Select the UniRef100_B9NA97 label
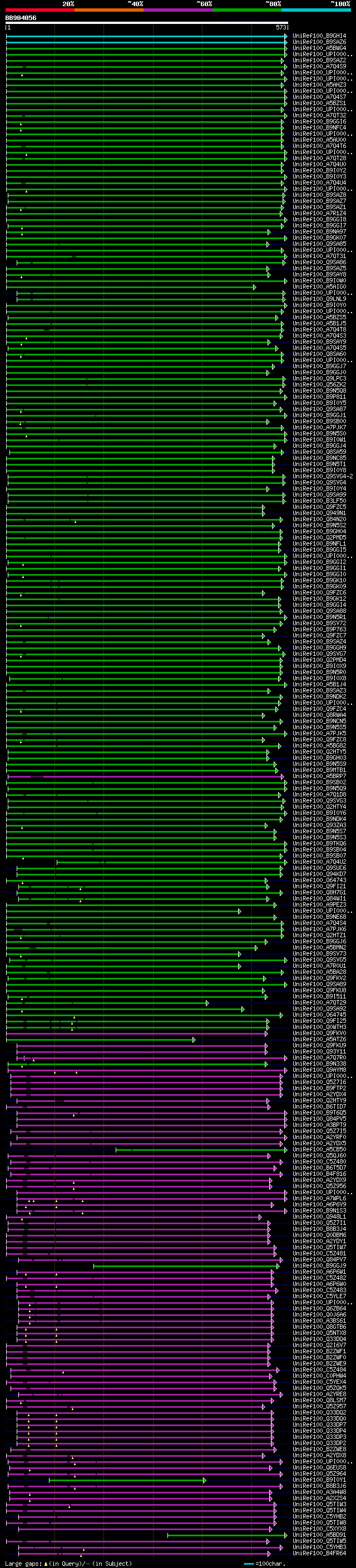The width and height of the screenshot is (356, 1568). point(319,231)
